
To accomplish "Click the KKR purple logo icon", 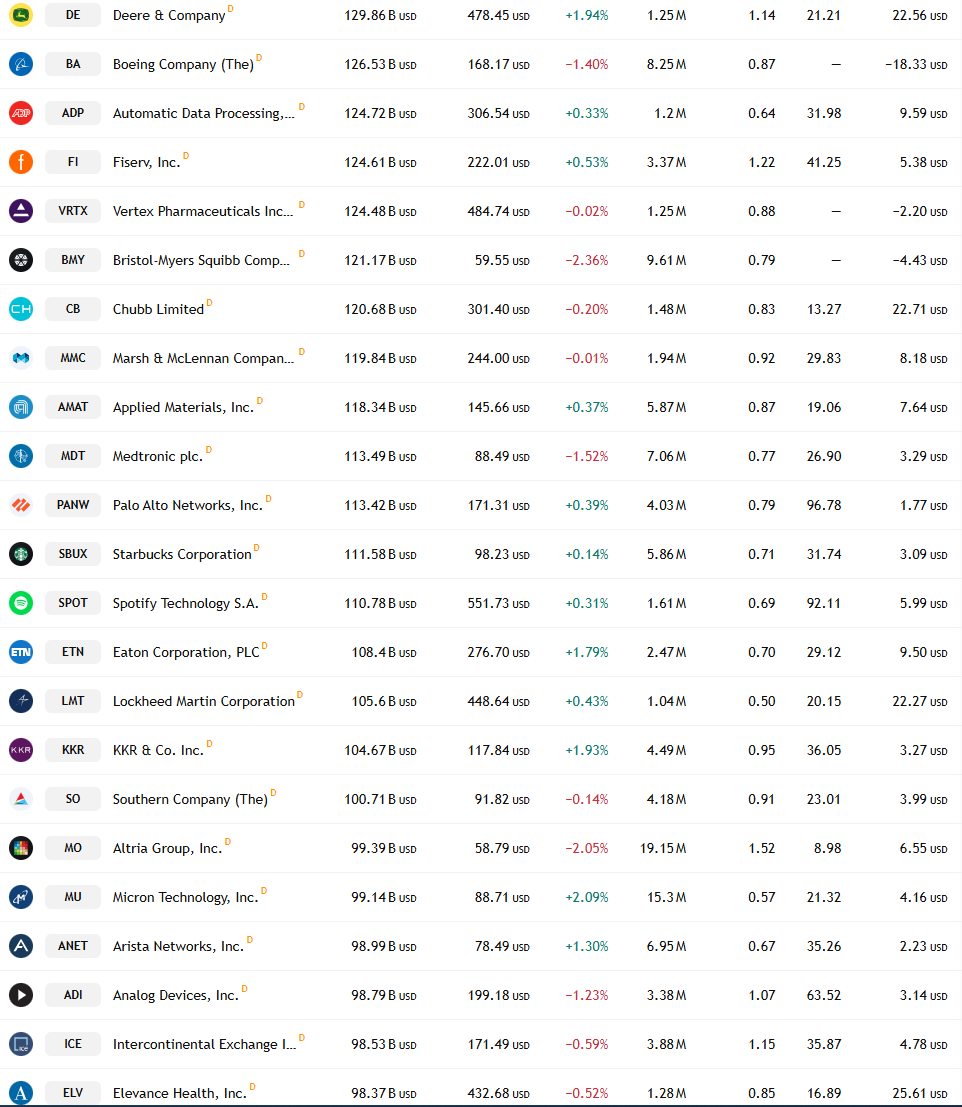I will 21,750.
